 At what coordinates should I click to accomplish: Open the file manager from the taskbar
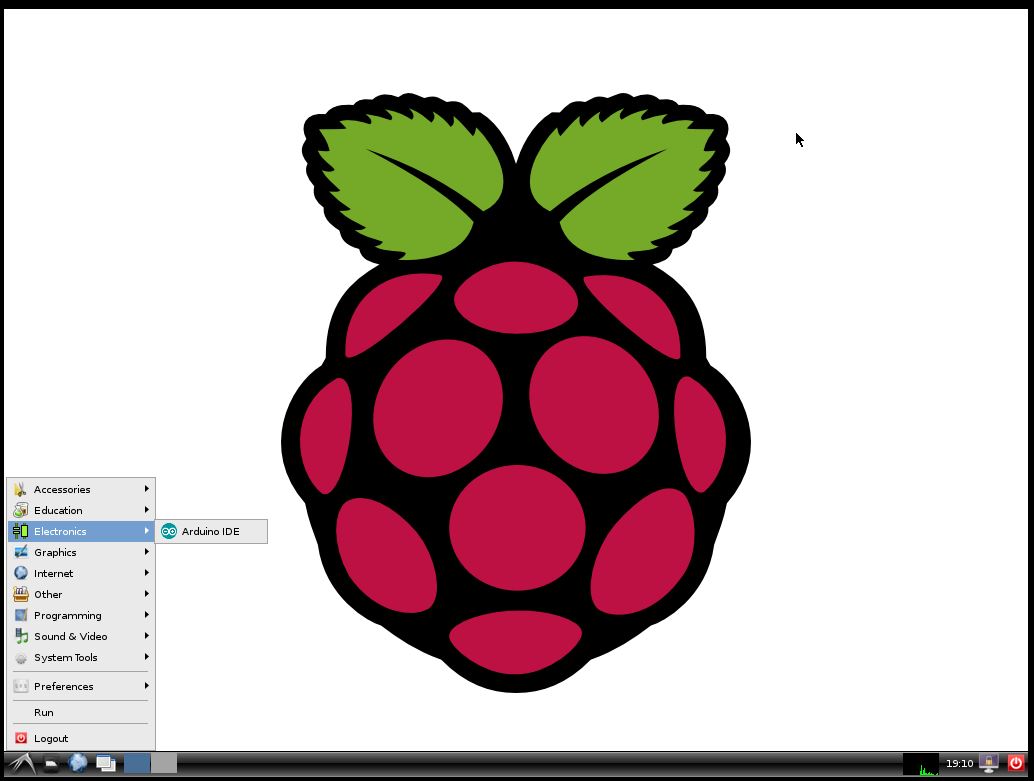(51, 764)
